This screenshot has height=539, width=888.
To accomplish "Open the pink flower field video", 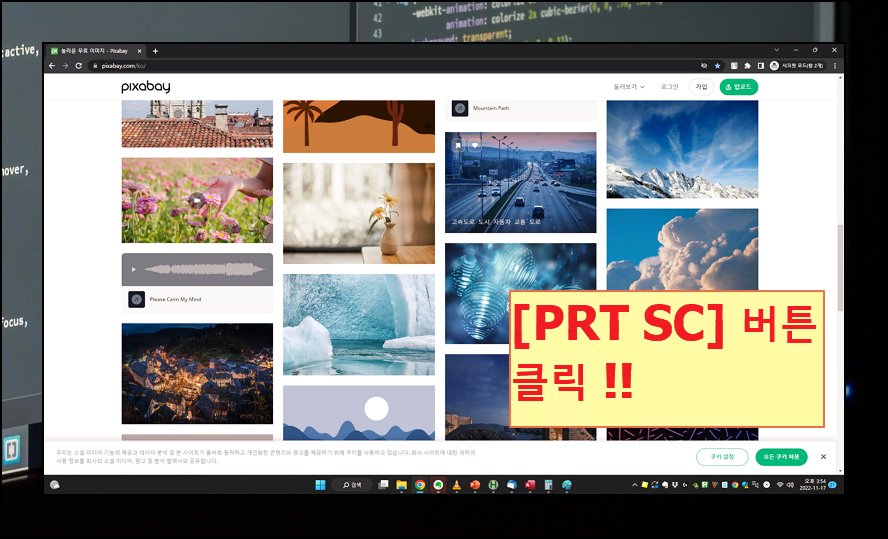I will click(x=197, y=200).
